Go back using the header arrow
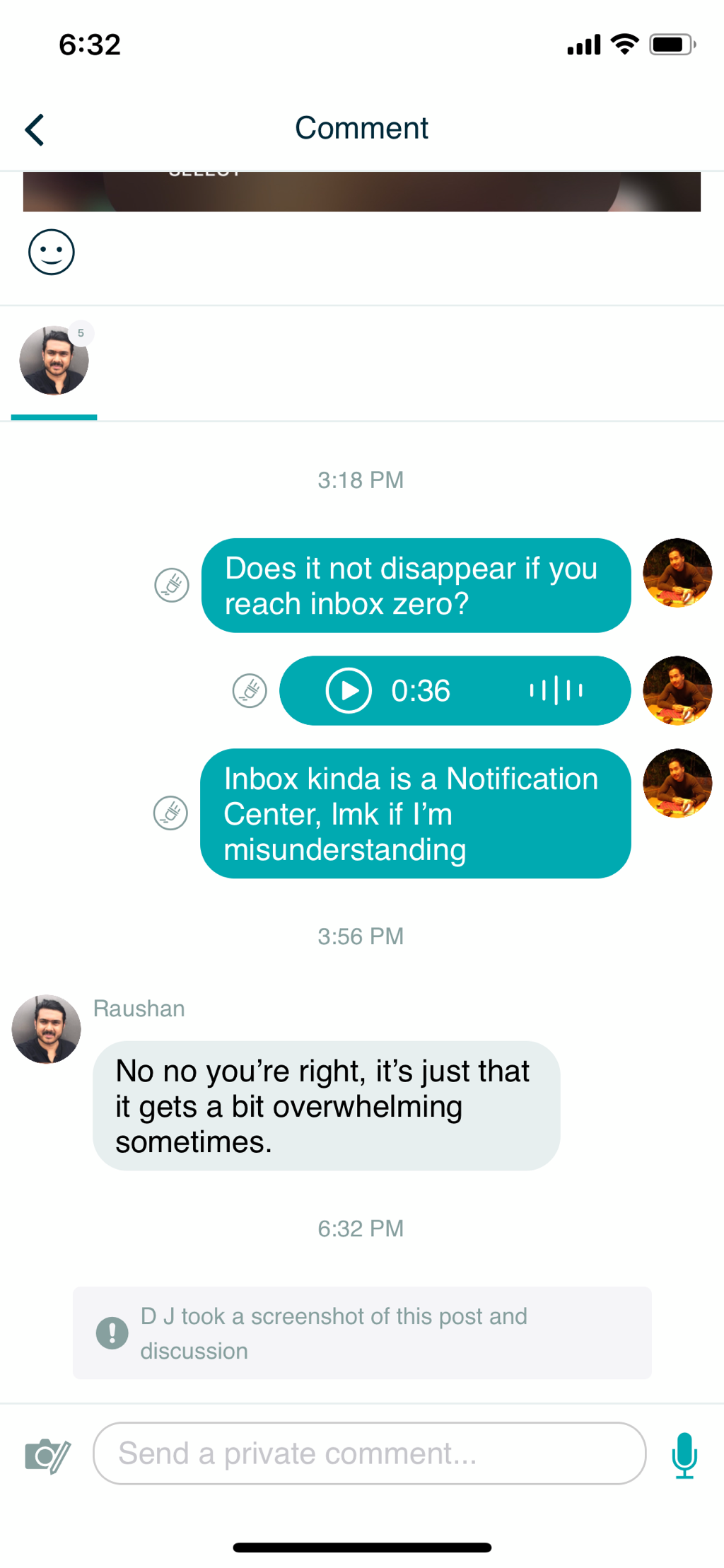 pos(35,130)
